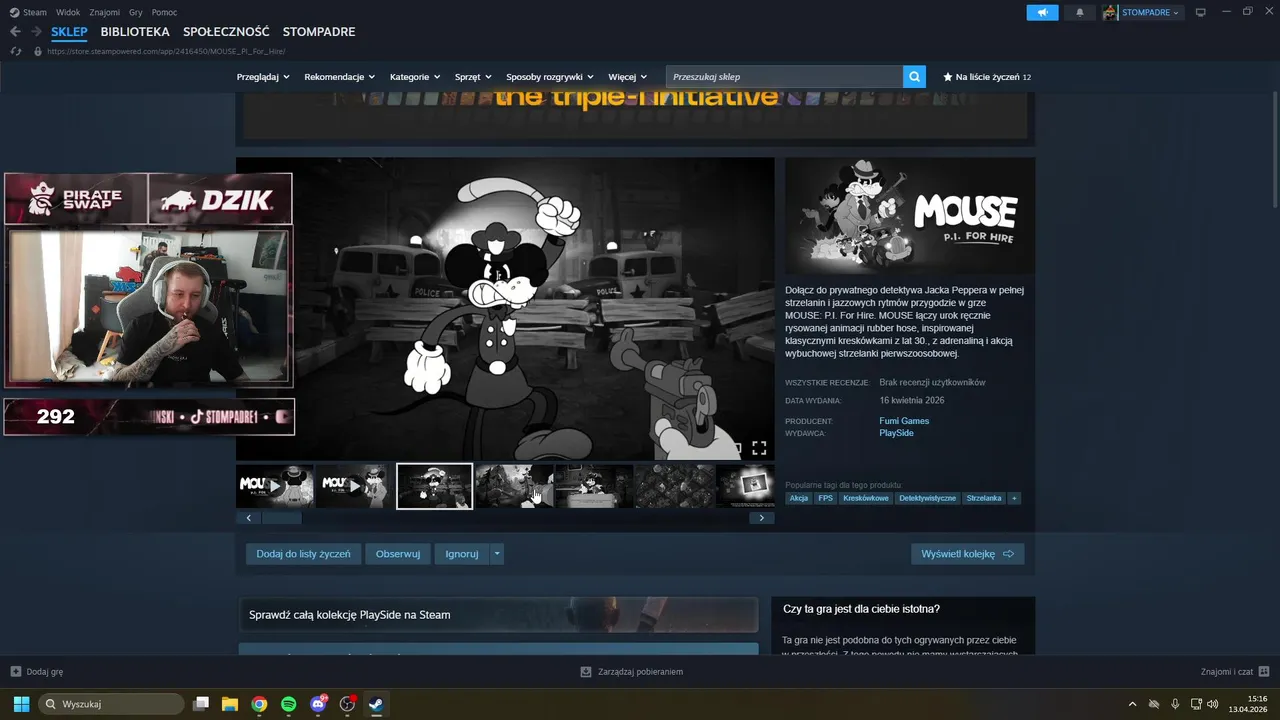This screenshot has height=720, width=1280.
Task: Open the Znajomi menu
Action: (x=104, y=12)
